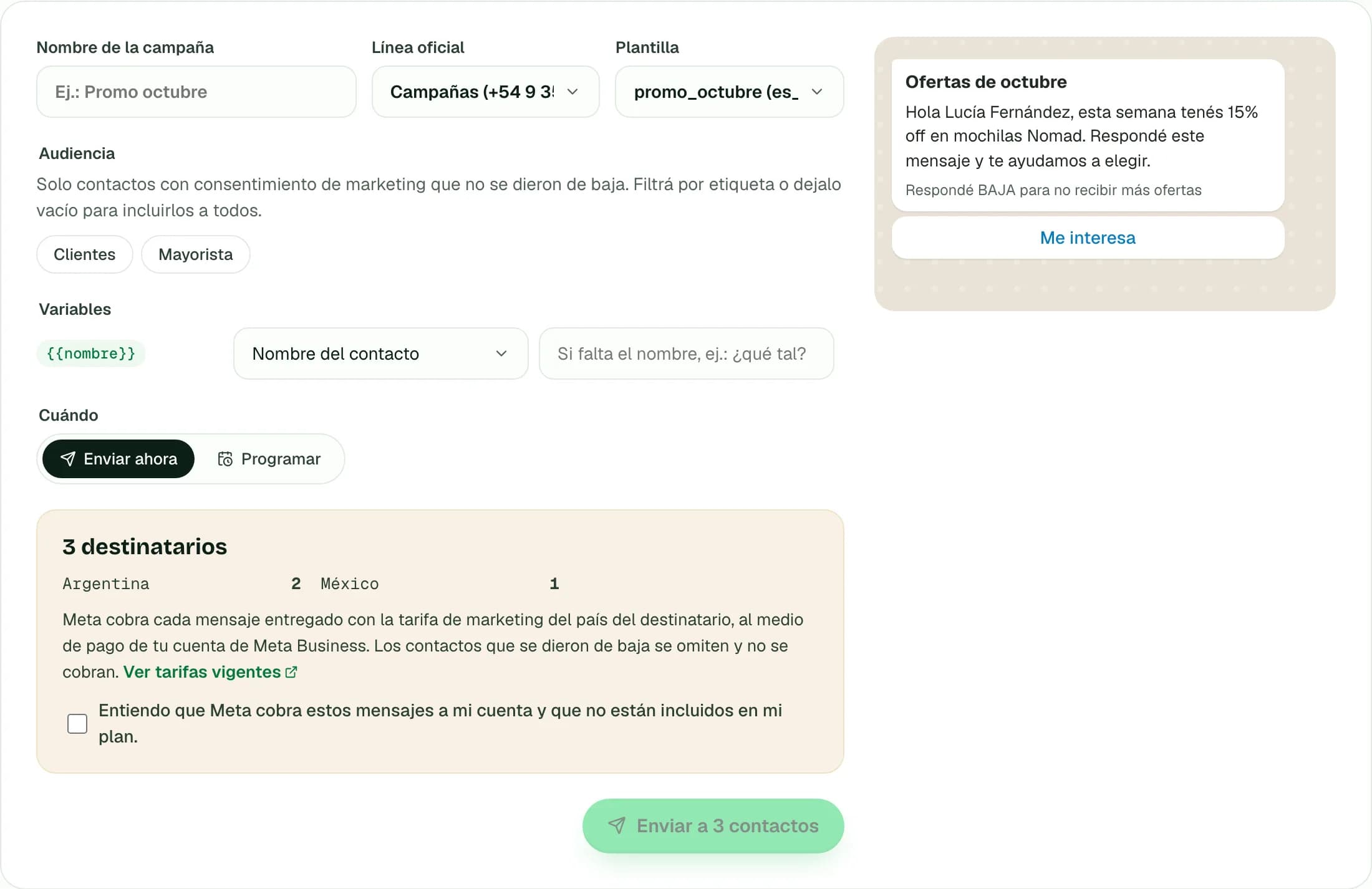Toggle the Mayorista audience tag

196,254
